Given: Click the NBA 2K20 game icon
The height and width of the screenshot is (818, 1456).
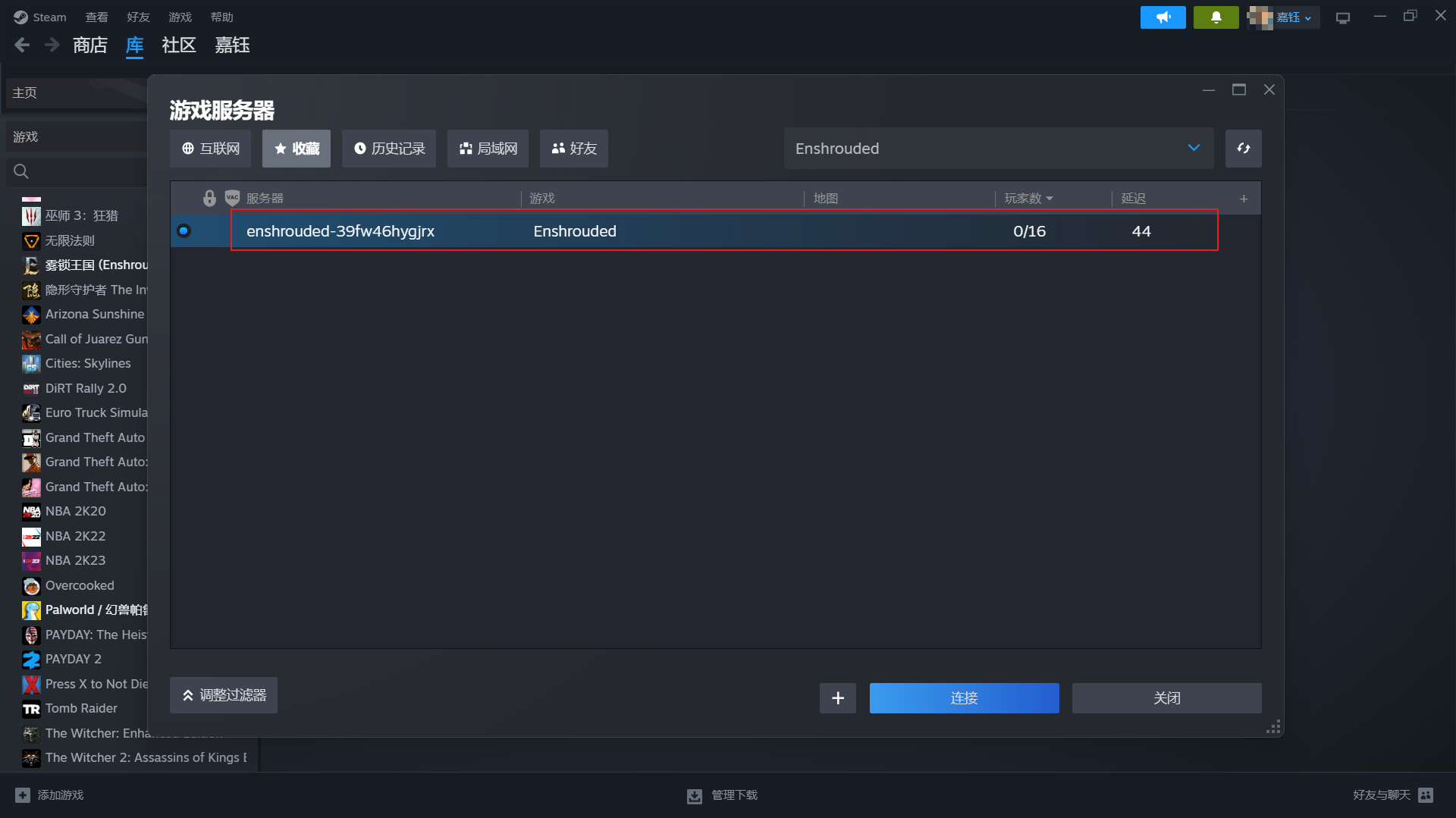Looking at the screenshot, I should coord(31,512).
